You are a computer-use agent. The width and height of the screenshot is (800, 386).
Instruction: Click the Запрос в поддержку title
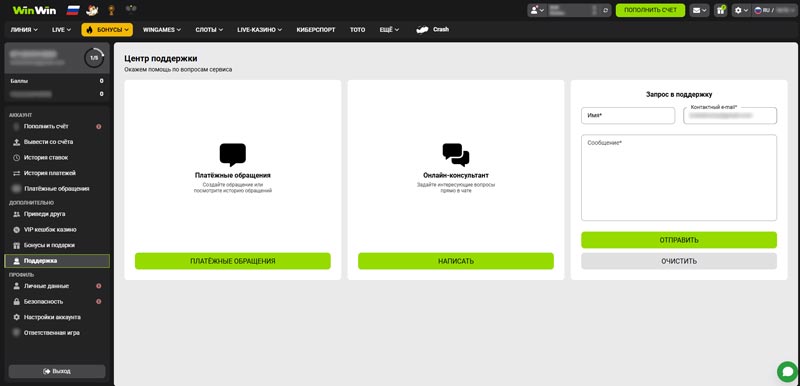679,94
